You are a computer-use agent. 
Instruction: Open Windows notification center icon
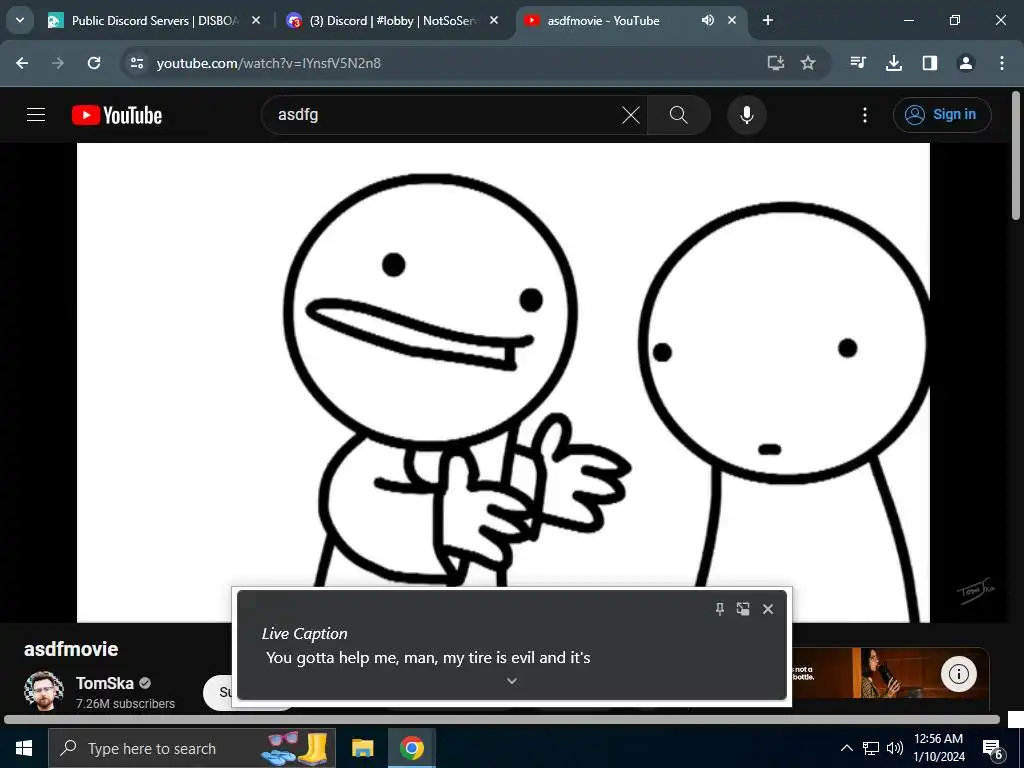pyautogui.click(x=993, y=749)
